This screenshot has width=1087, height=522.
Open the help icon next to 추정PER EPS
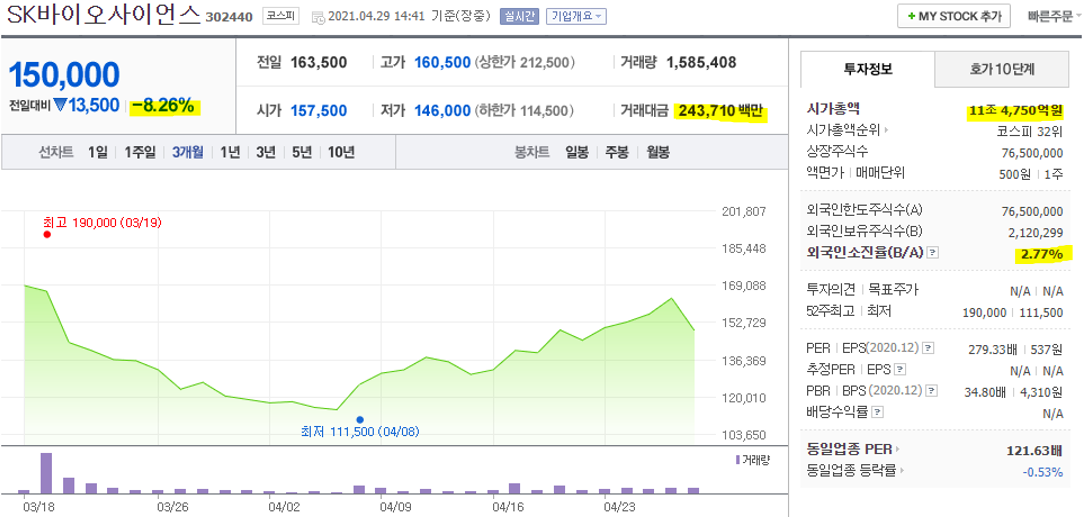(901, 370)
